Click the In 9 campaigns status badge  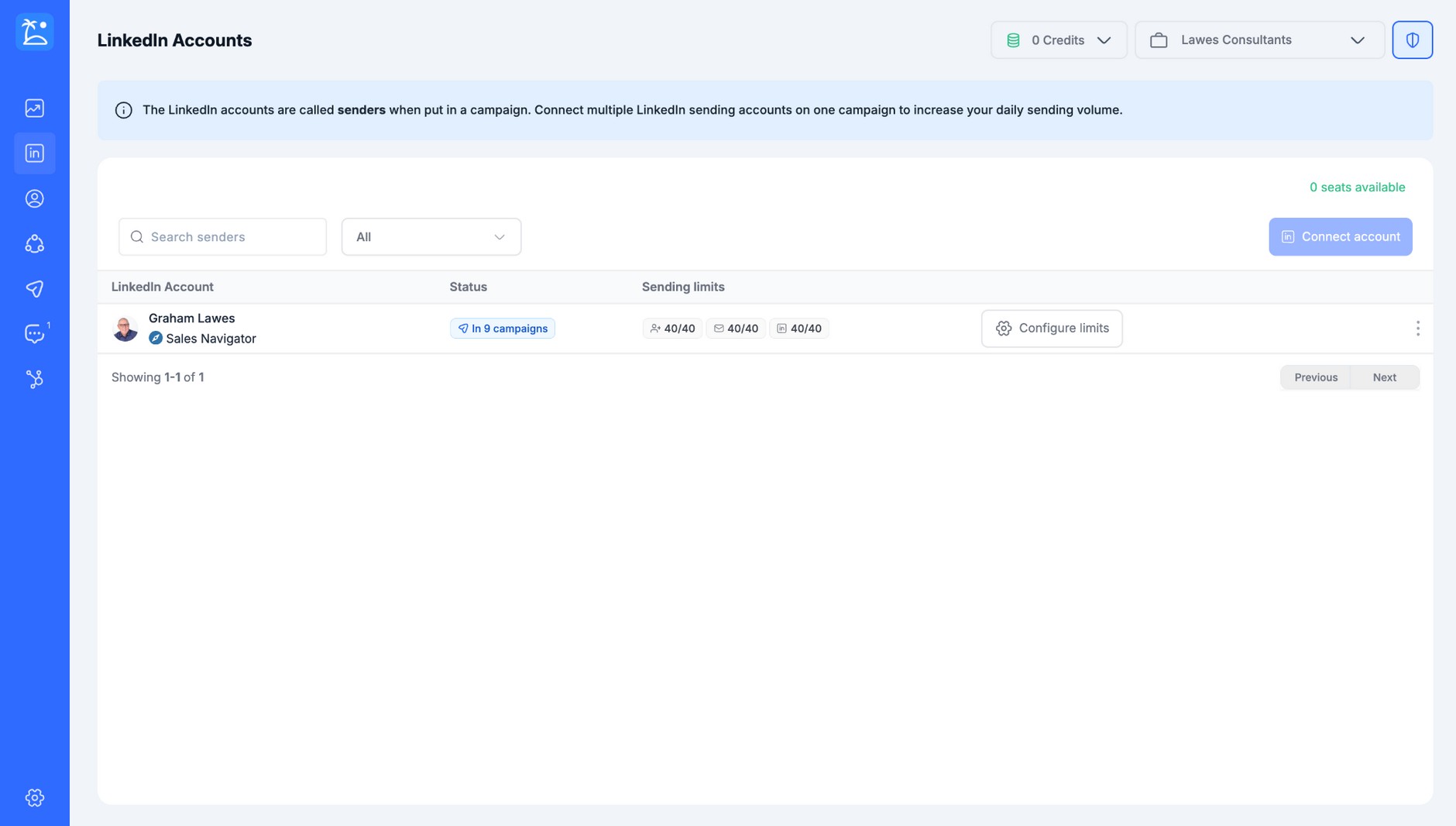[x=502, y=329]
